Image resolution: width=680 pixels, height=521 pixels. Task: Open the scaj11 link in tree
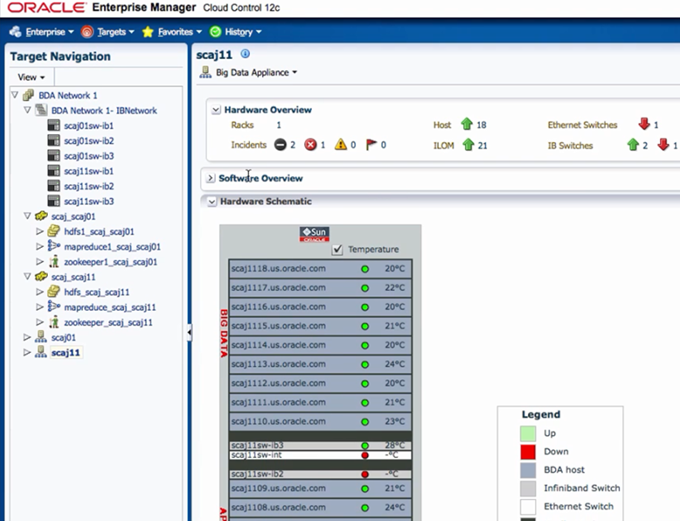click(65, 353)
